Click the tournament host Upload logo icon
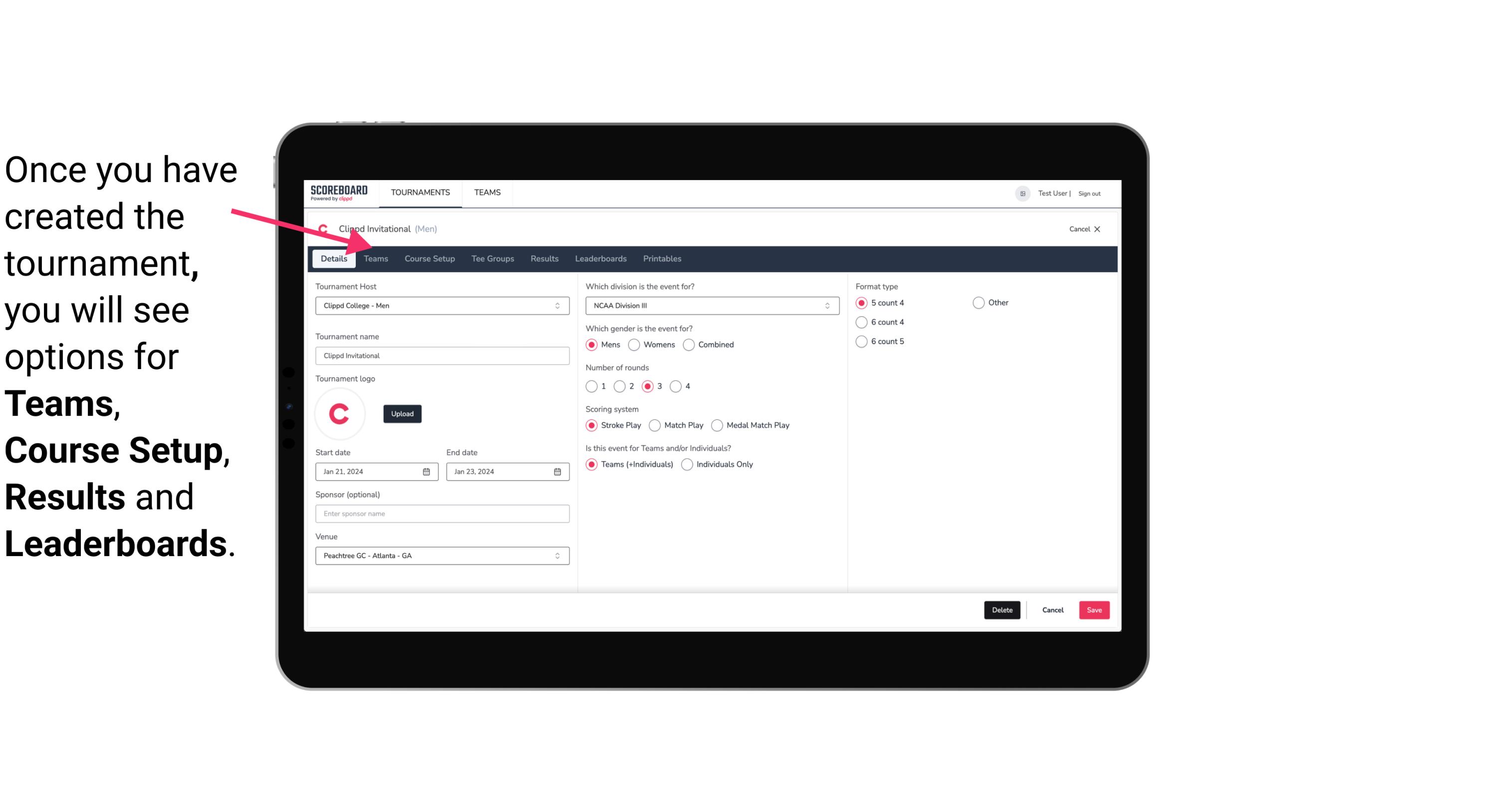This screenshot has height=812, width=1510. click(x=402, y=413)
